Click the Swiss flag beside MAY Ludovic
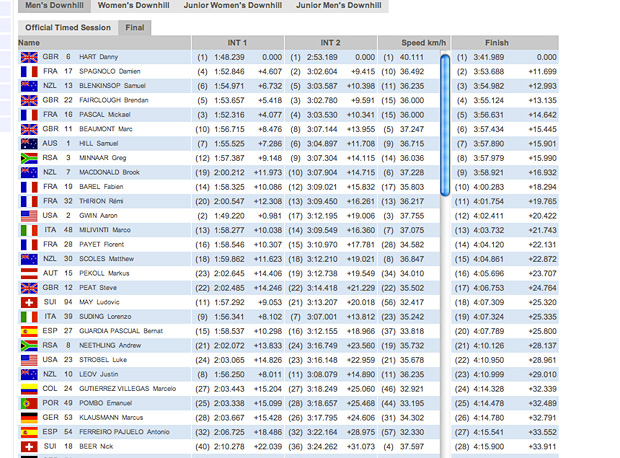The width and height of the screenshot is (620, 458). 29,302
